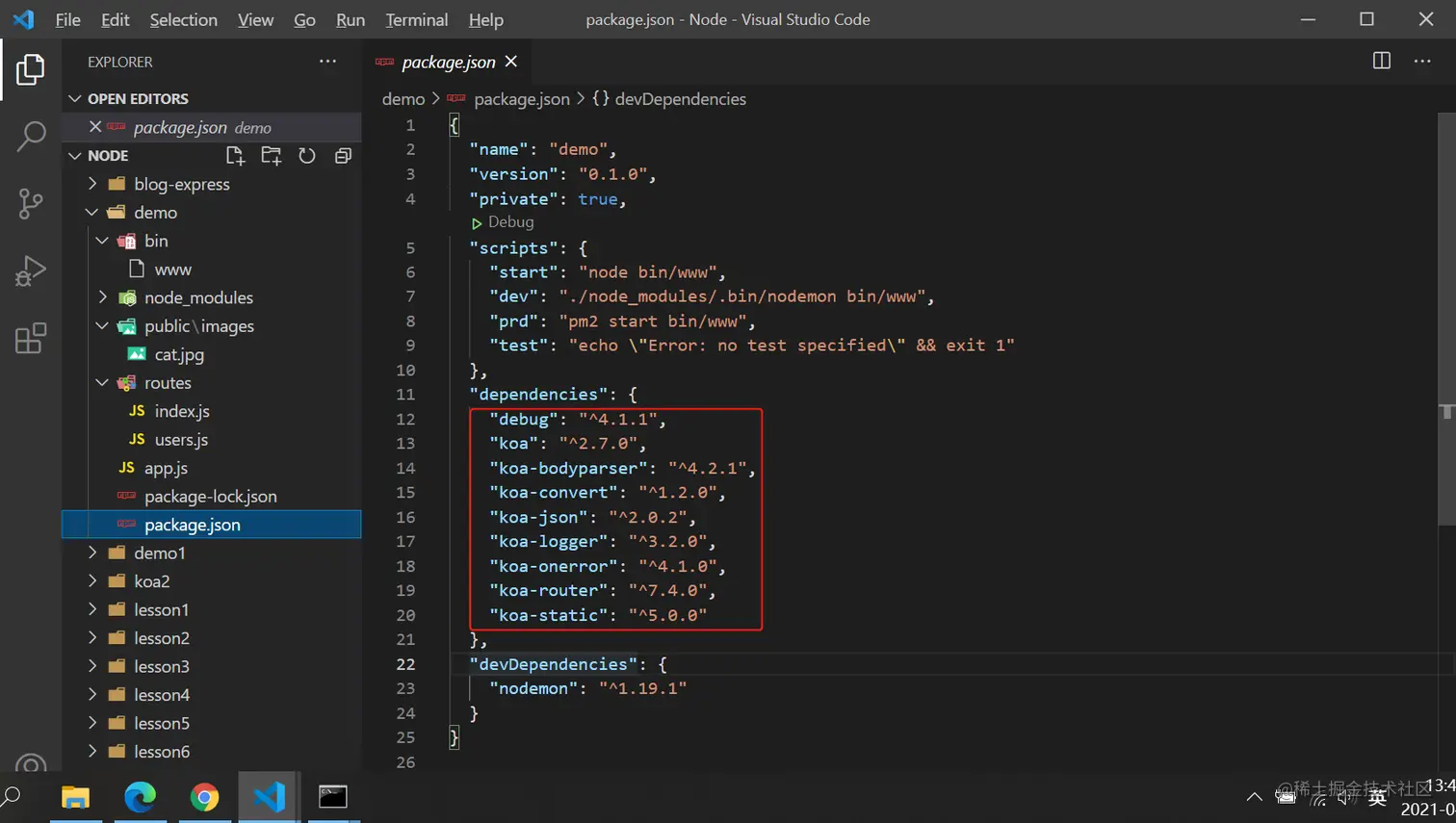Expand the demo1 folder
1456x823 pixels.
[92, 553]
